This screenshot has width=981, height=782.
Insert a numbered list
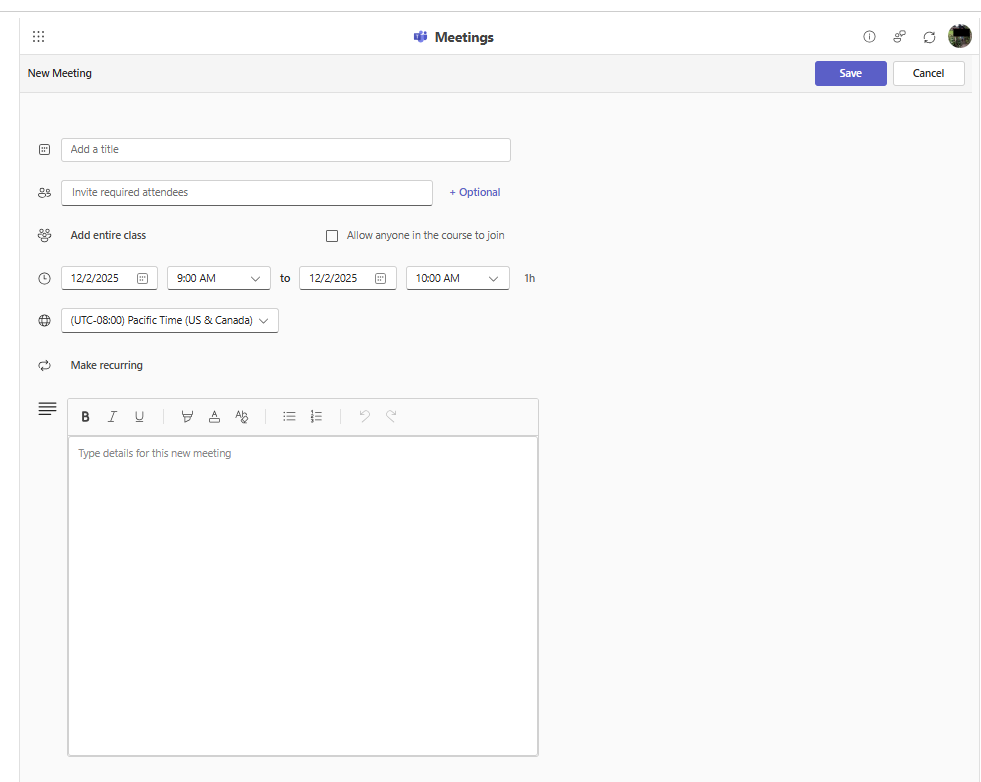(x=316, y=416)
